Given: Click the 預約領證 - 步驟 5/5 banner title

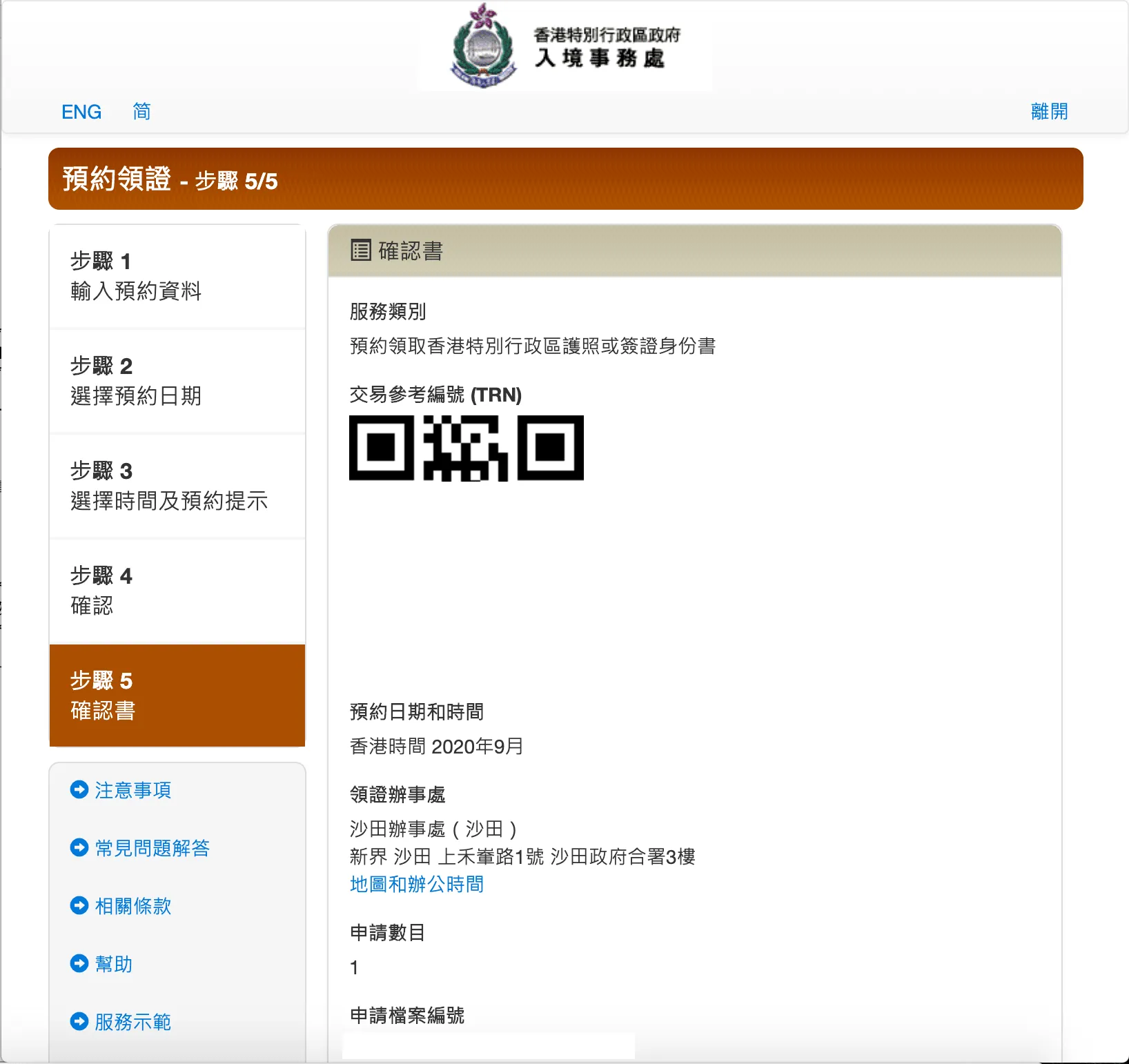Looking at the screenshot, I should point(170,179).
